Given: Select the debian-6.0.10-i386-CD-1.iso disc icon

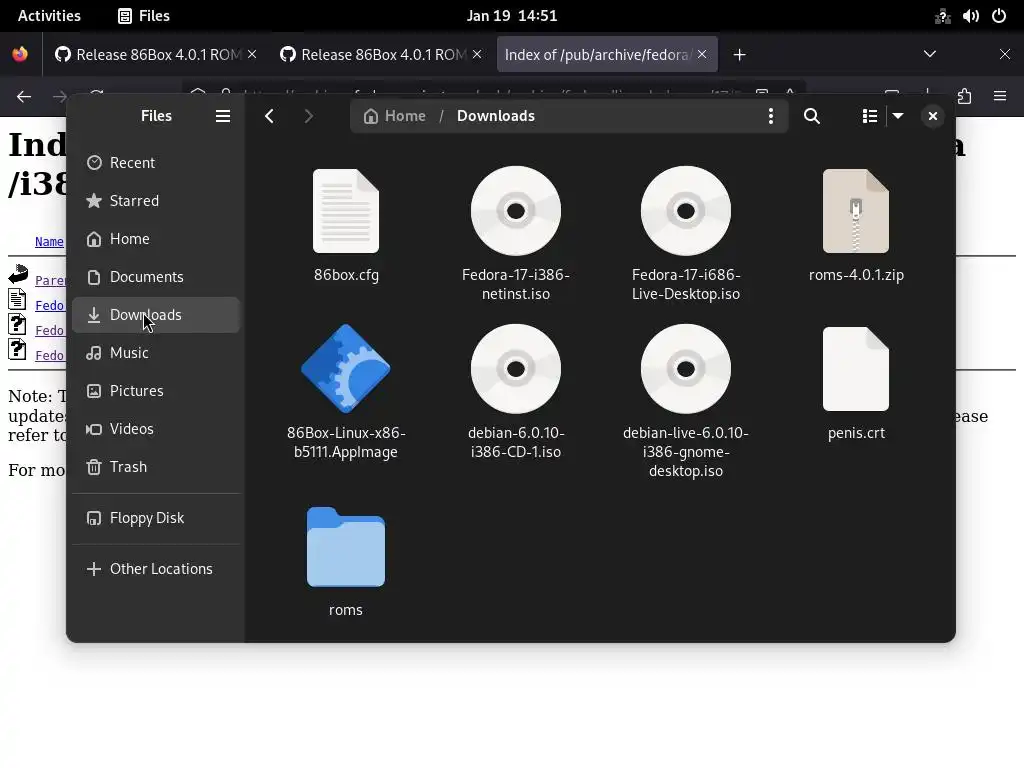Looking at the screenshot, I should 516,369.
